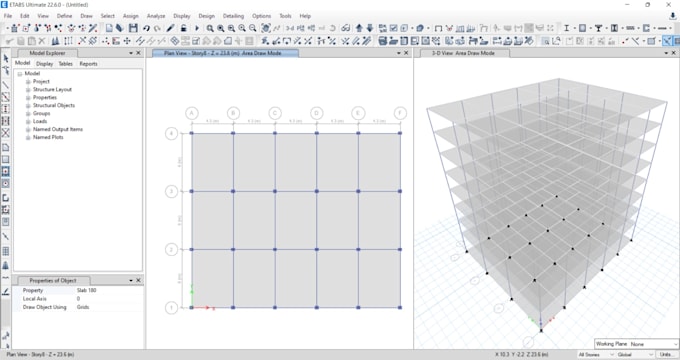680x360 pixels.
Task: Expand the Groups tree node
Action: 28,113
